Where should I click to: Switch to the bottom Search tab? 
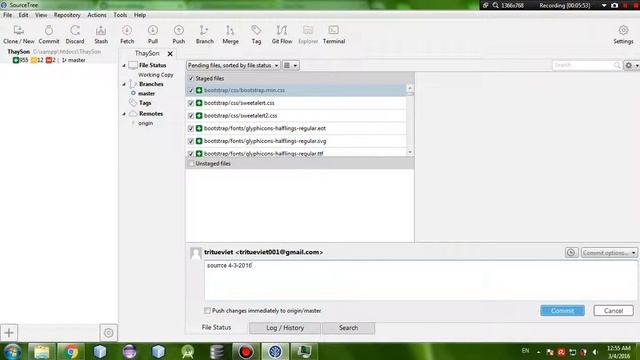click(348, 328)
